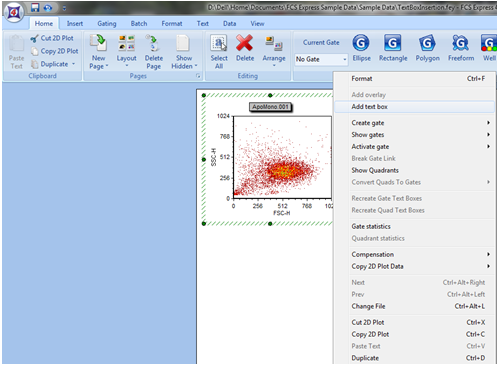Click the save icon in title bar
The width and height of the screenshot is (497, 365).
pyautogui.click(x=35, y=7)
